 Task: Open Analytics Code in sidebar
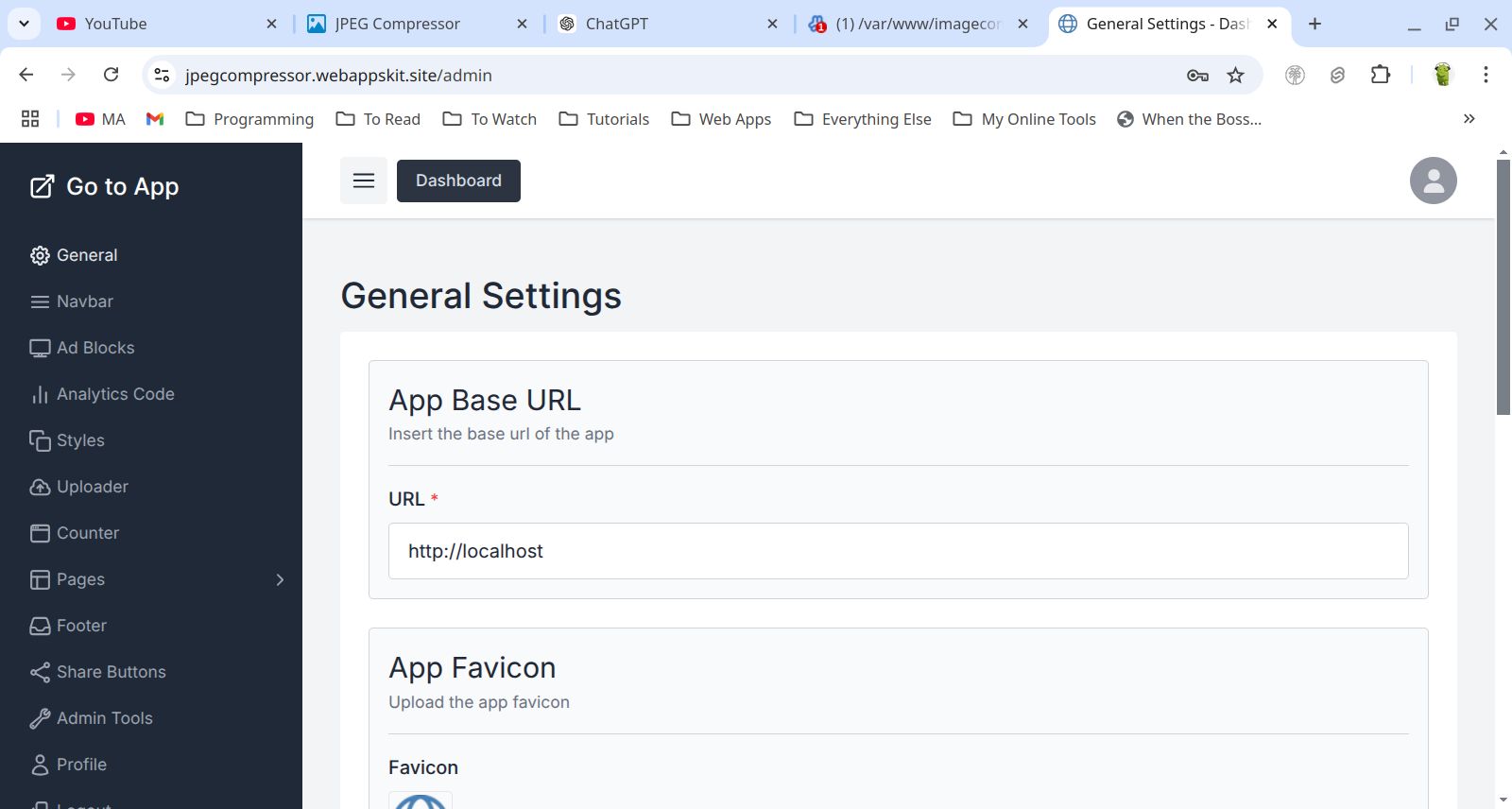pos(115,394)
